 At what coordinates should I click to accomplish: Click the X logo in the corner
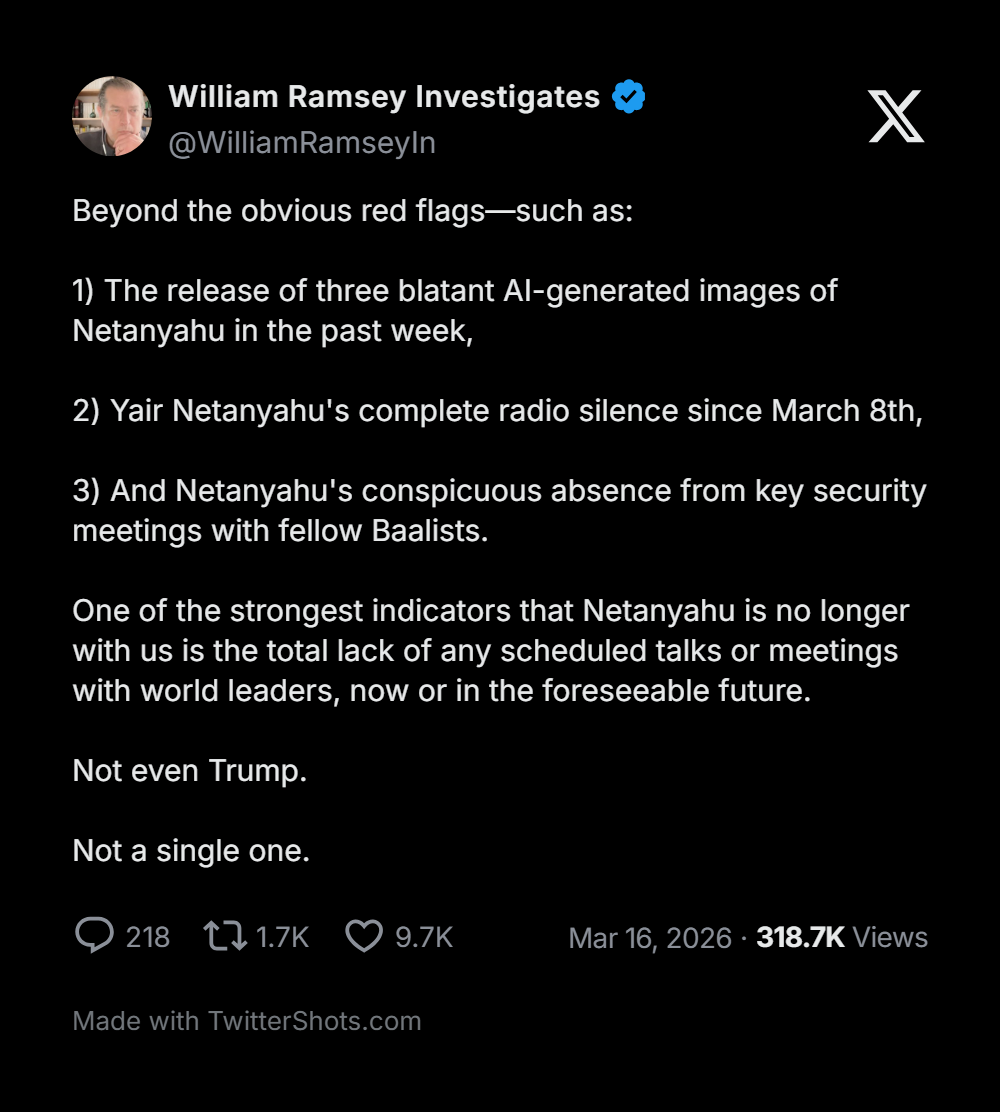pyautogui.click(x=895, y=116)
